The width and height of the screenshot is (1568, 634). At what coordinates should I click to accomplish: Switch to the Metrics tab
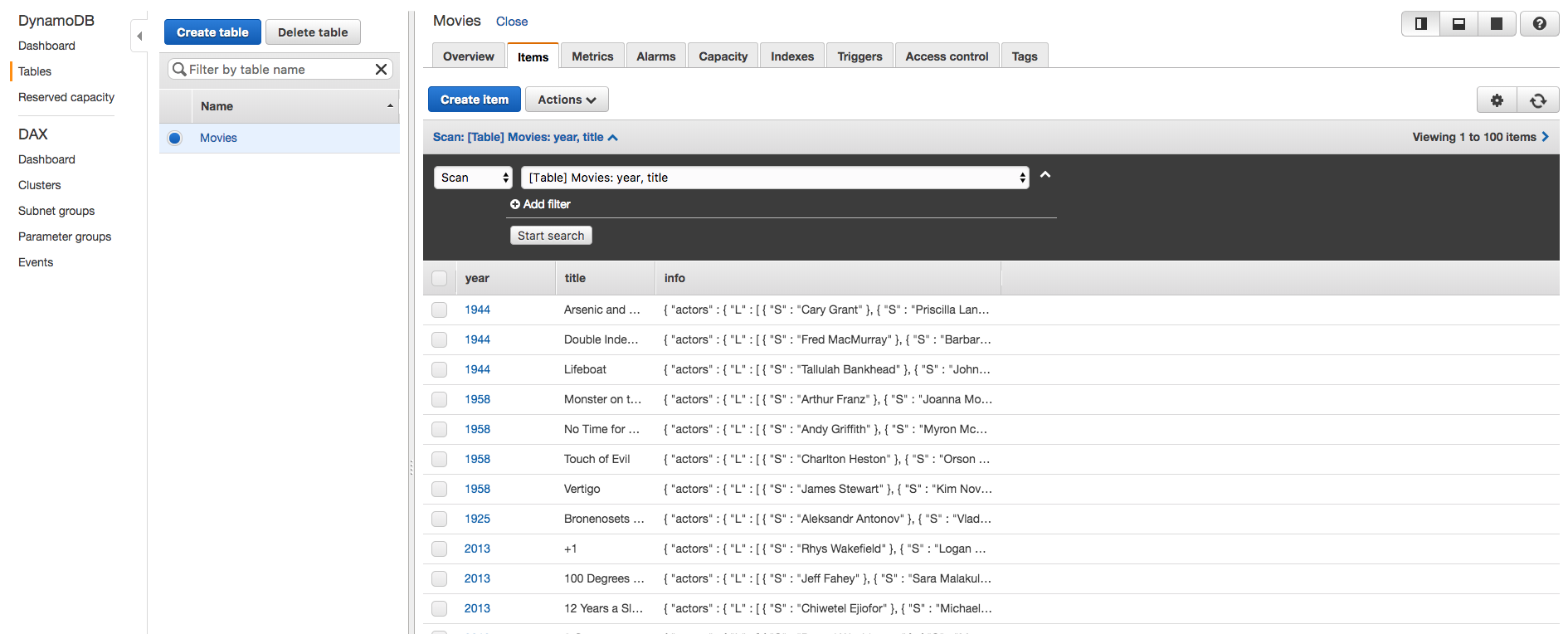tap(592, 56)
